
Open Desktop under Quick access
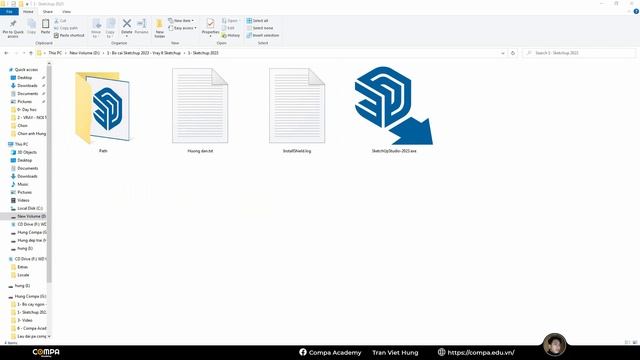(24, 78)
